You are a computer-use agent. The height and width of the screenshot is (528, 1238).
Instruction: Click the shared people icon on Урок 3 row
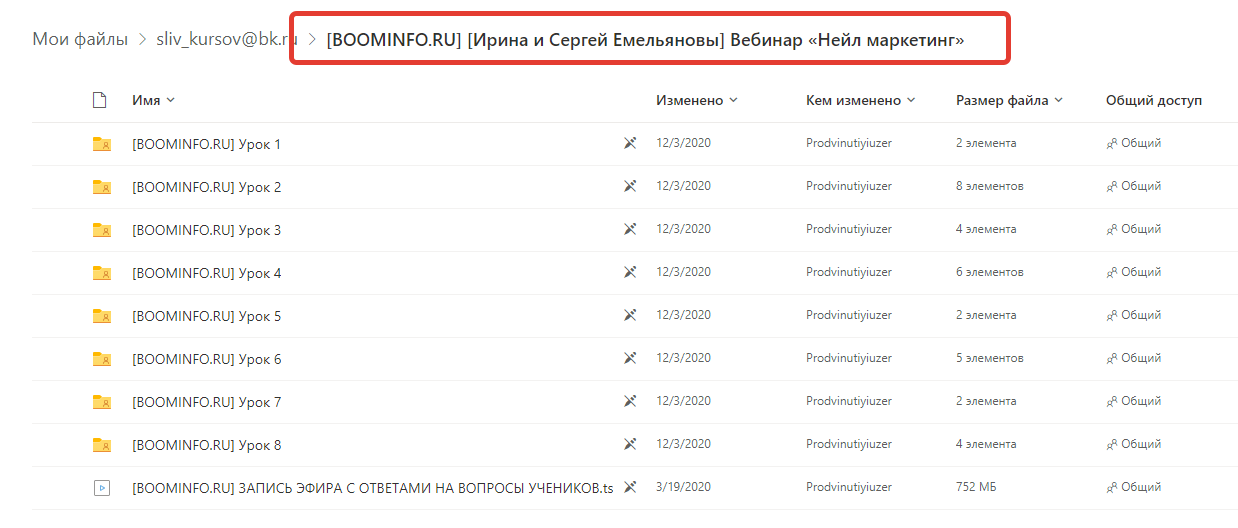coord(1112,230)
